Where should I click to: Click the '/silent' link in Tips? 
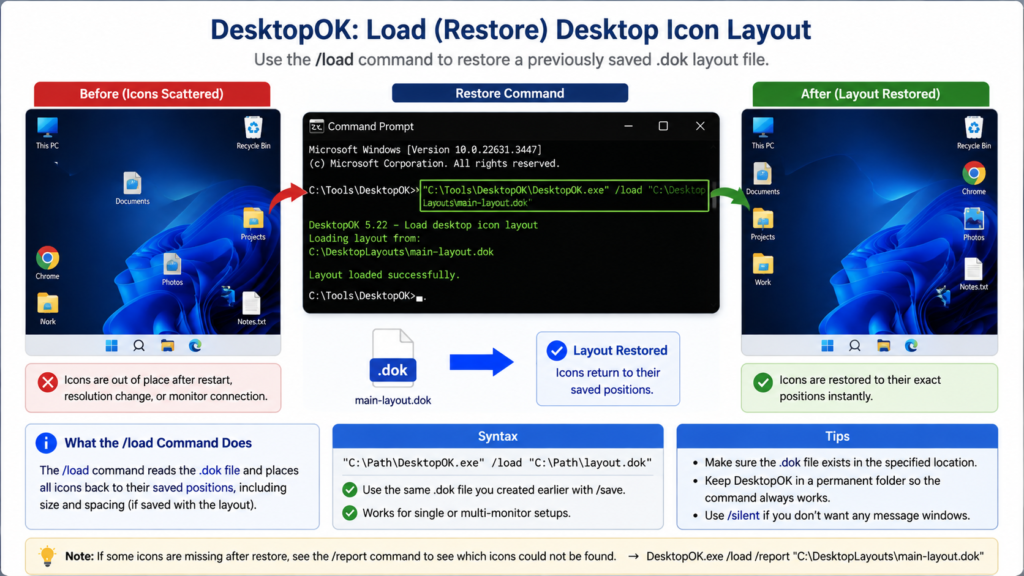(743, 515)
